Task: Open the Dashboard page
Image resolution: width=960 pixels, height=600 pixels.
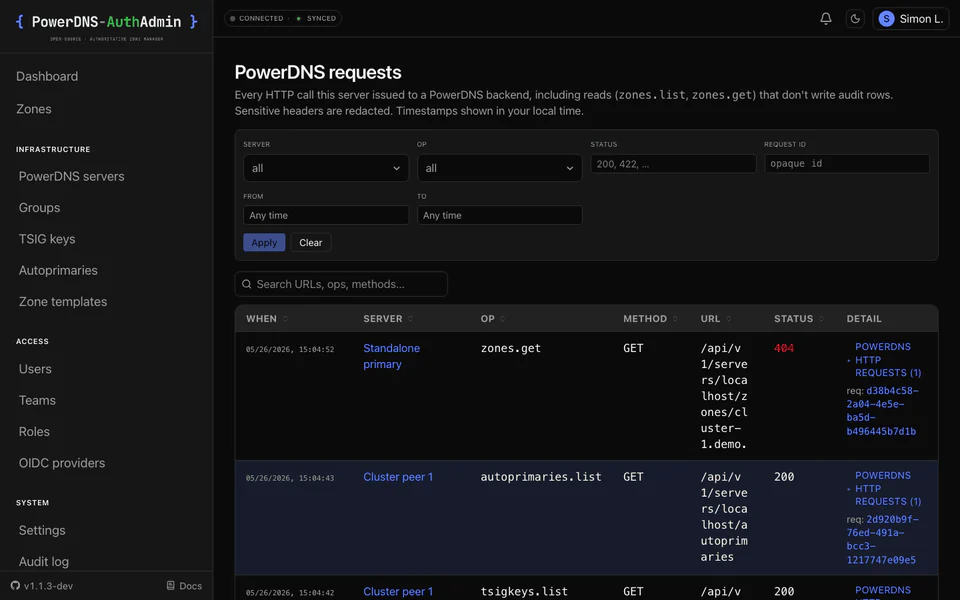Action: 47,77
